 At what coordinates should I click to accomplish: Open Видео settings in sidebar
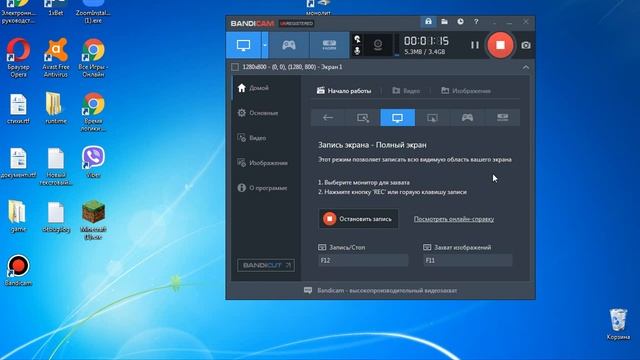(x=252, y=138)
